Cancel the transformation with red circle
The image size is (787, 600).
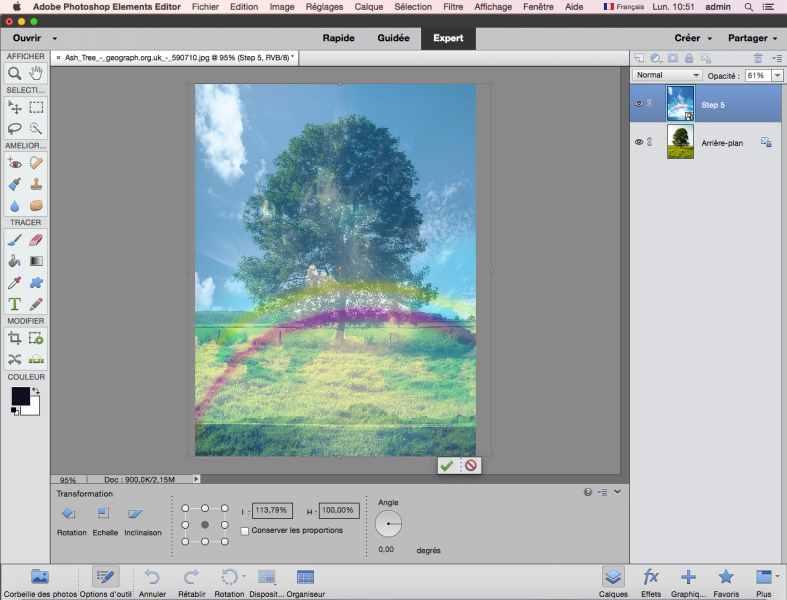(x=471, y=465)
